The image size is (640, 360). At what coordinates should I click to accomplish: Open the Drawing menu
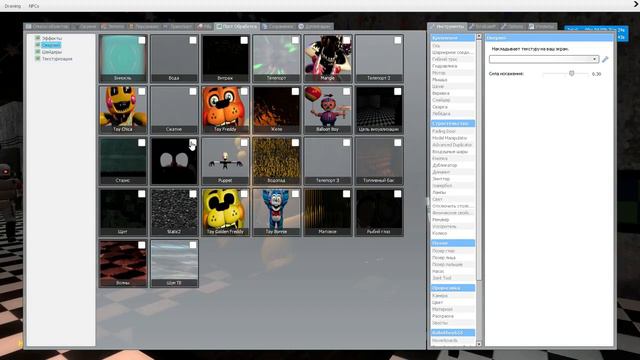(13, 6)
